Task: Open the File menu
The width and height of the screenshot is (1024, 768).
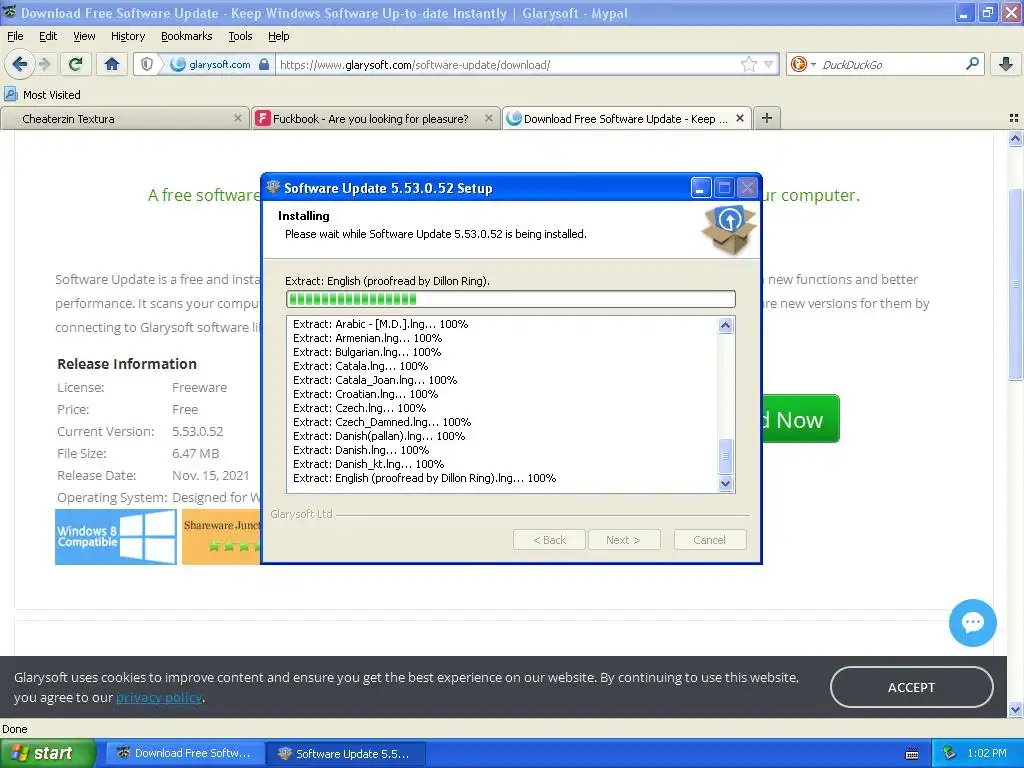Action: coord(15,36)
